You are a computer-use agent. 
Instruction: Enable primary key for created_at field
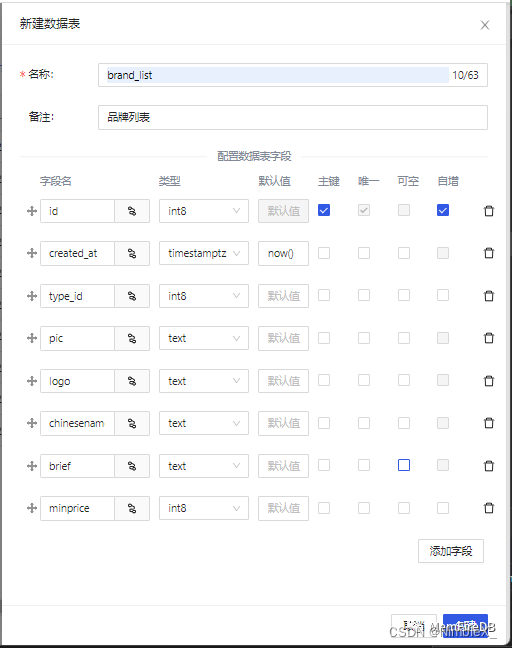[324, 253]
